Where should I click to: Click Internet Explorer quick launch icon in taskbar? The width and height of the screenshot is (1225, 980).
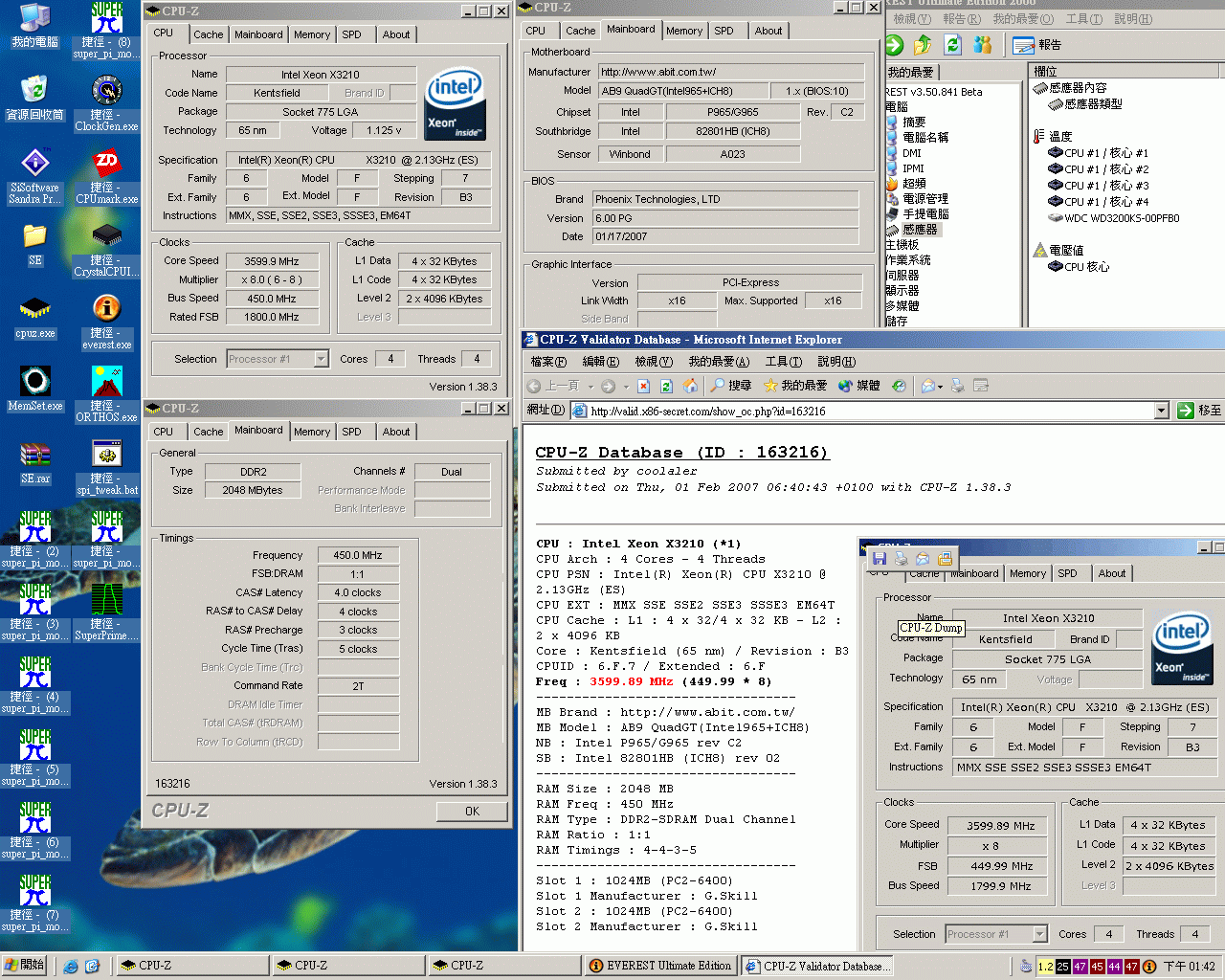70,966
